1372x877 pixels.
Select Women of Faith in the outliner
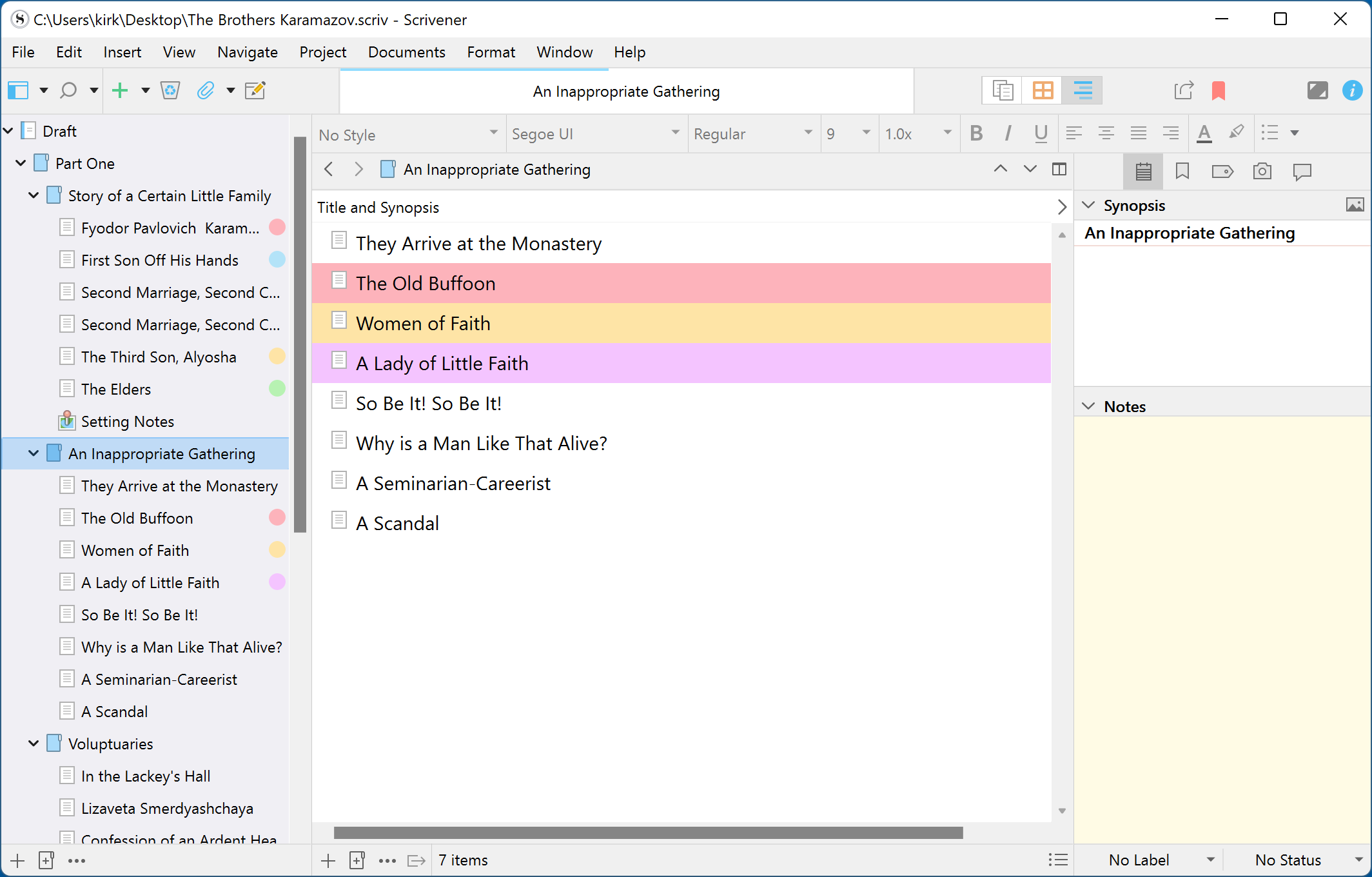coord(423,323)
